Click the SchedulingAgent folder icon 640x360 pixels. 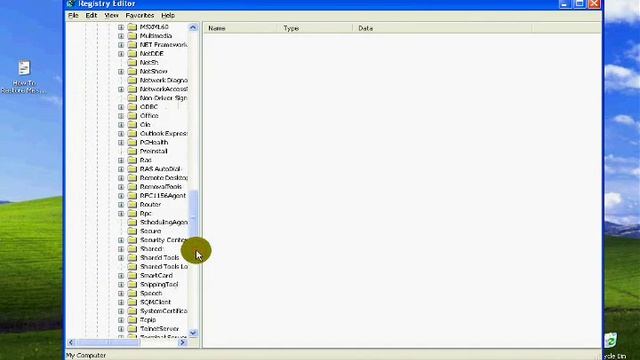point(132,222)
